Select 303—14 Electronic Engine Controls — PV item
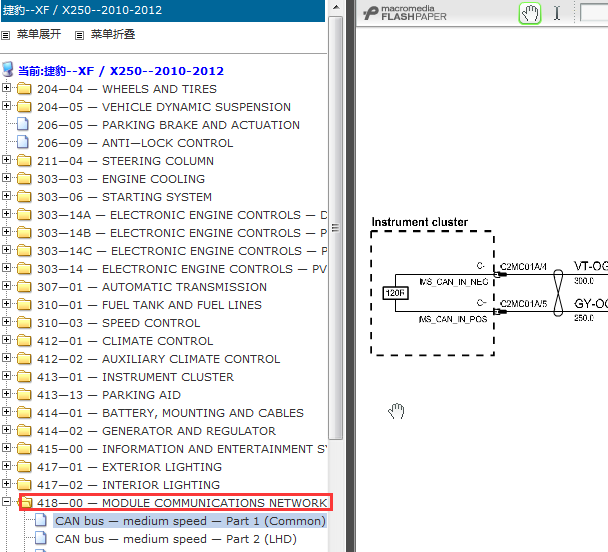 click(x=182, y=269)
